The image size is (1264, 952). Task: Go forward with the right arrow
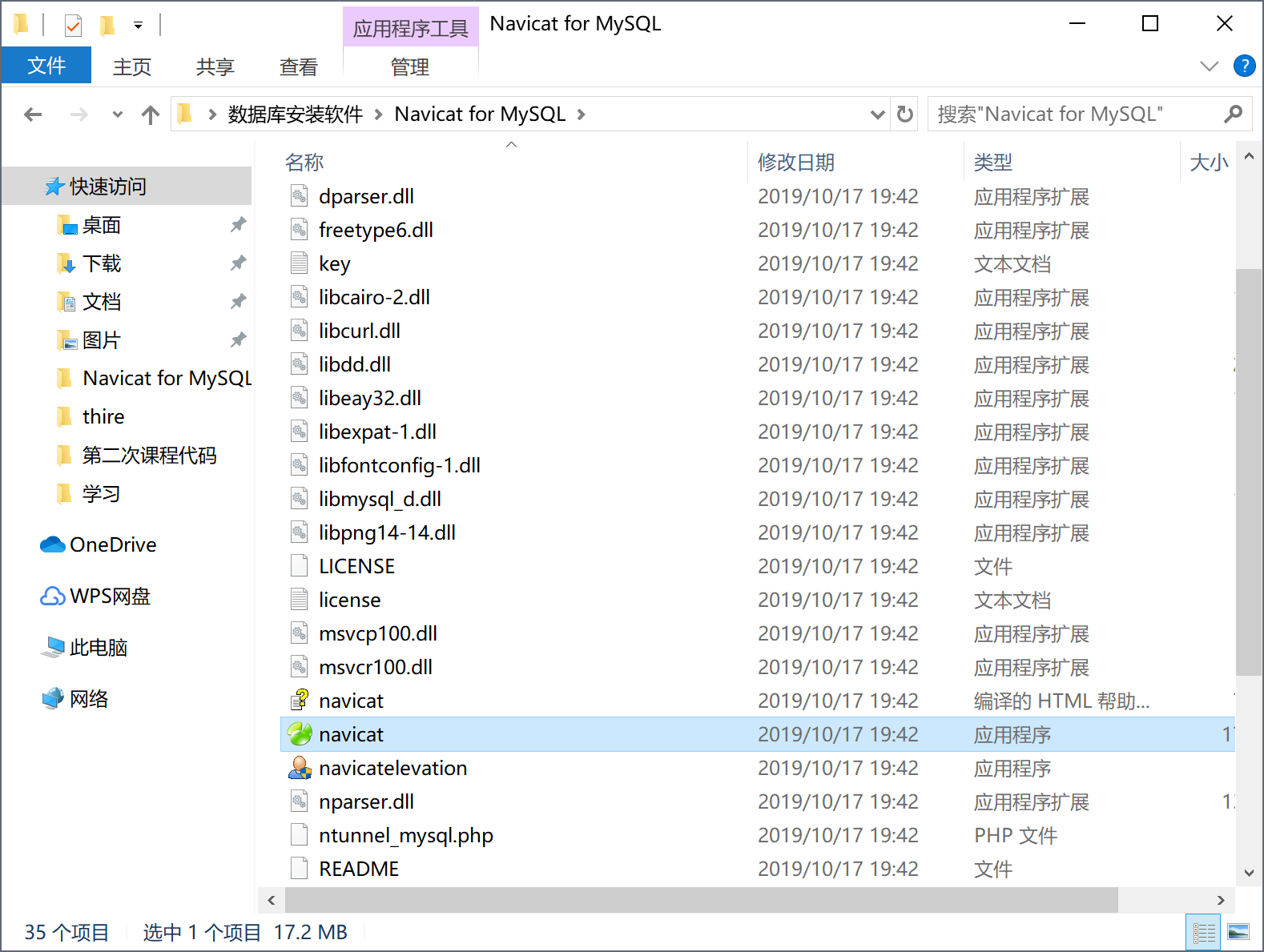tap(78, 114)
